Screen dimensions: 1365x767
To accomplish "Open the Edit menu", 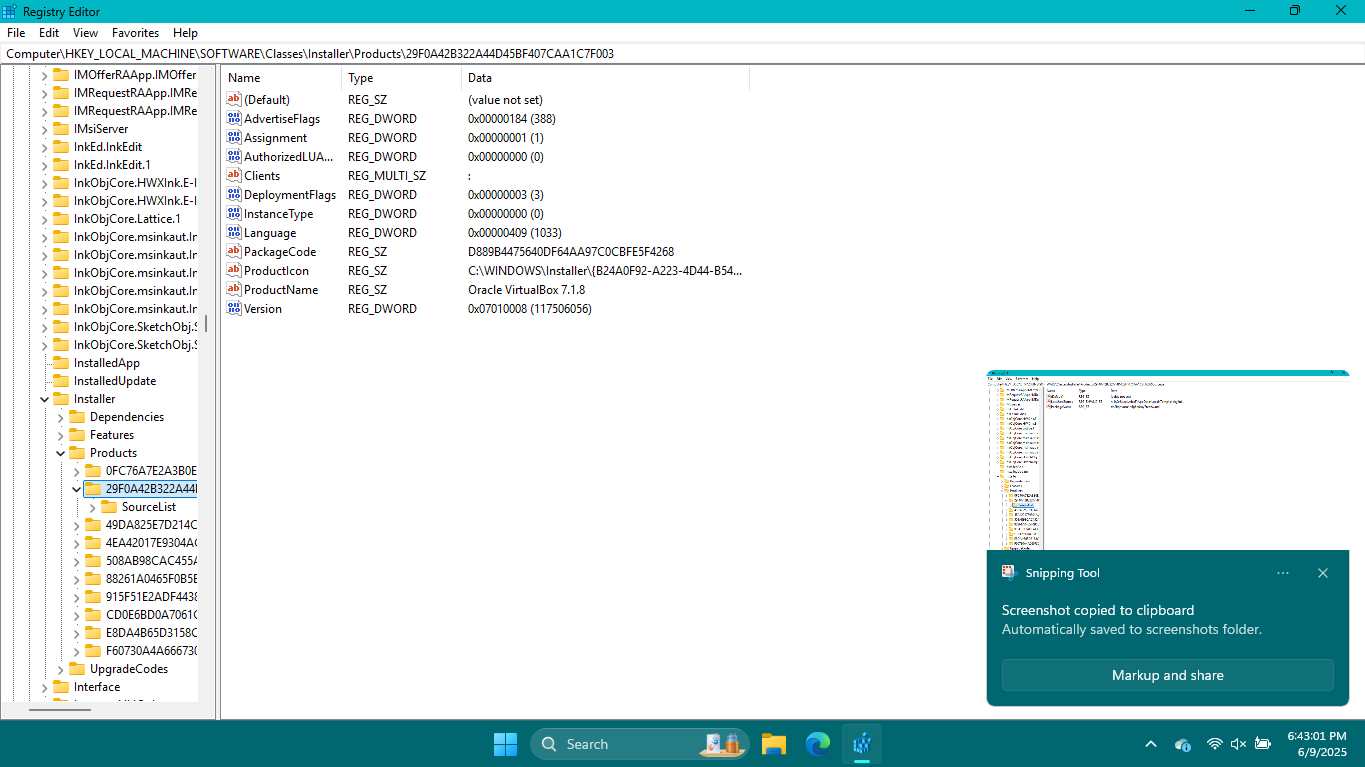I will coord(49,33).
